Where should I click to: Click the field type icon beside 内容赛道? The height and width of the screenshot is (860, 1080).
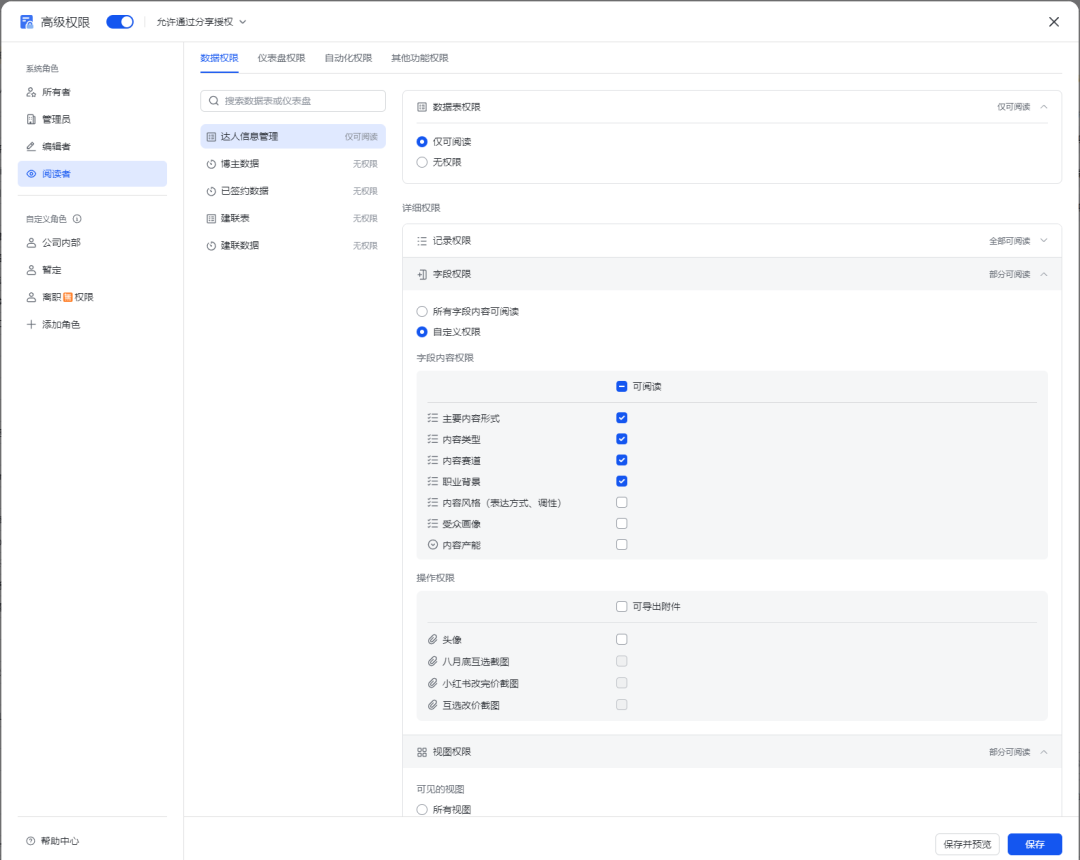[x=433, y=460]
